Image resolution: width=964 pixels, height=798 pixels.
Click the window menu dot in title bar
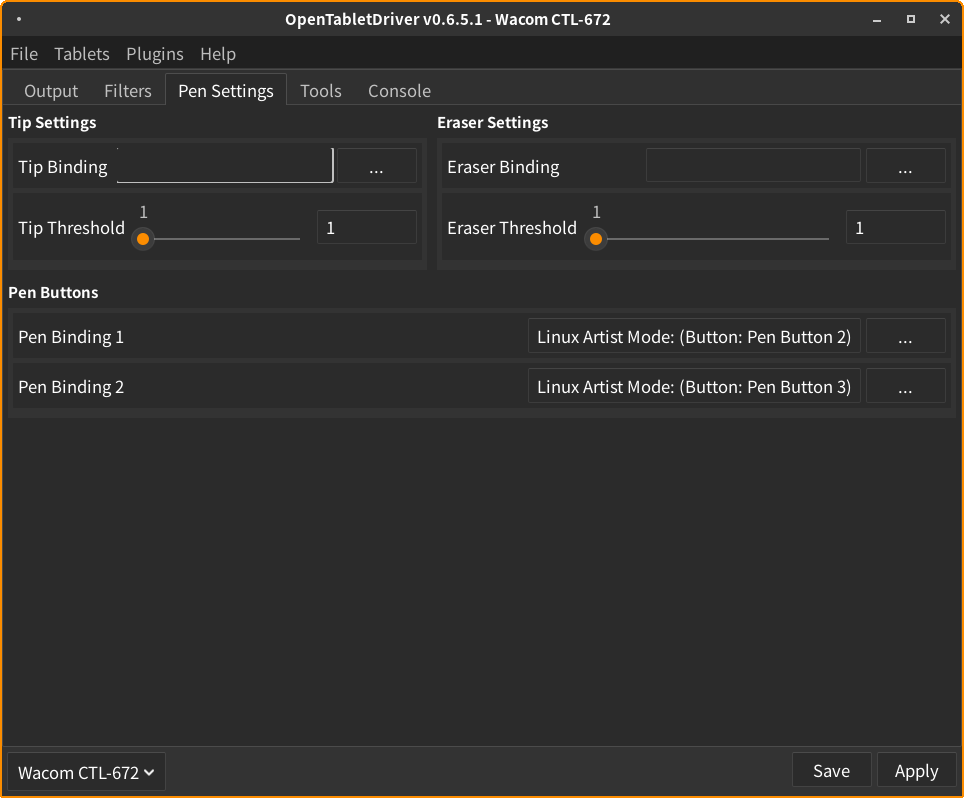[x=19, y=19]
